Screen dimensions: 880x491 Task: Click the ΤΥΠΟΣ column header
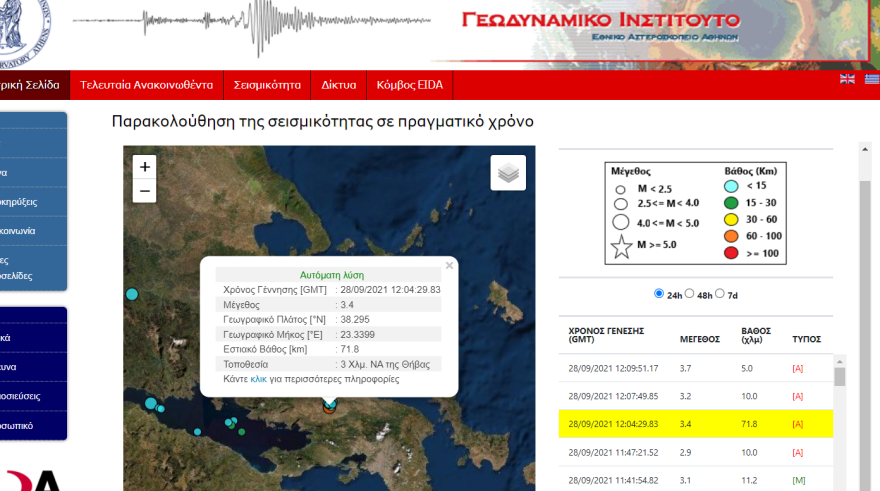[806, 339]
